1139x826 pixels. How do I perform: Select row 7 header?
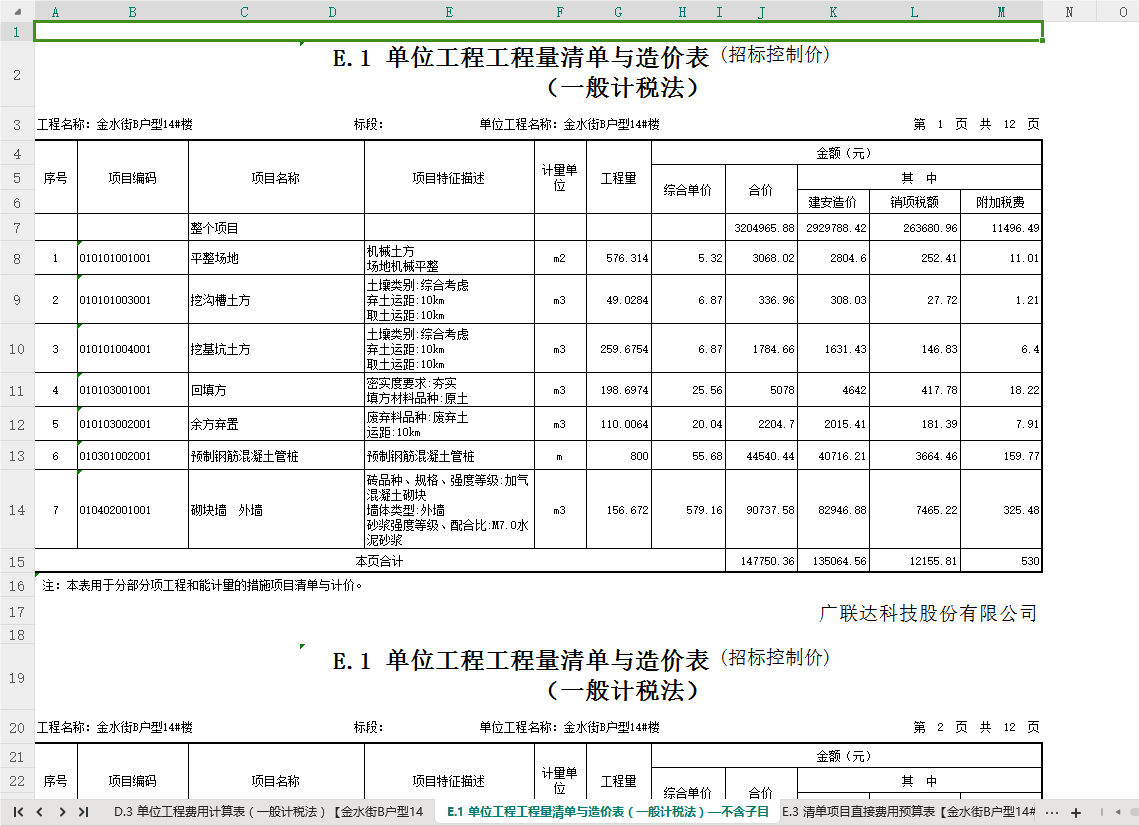click(17, 228)
